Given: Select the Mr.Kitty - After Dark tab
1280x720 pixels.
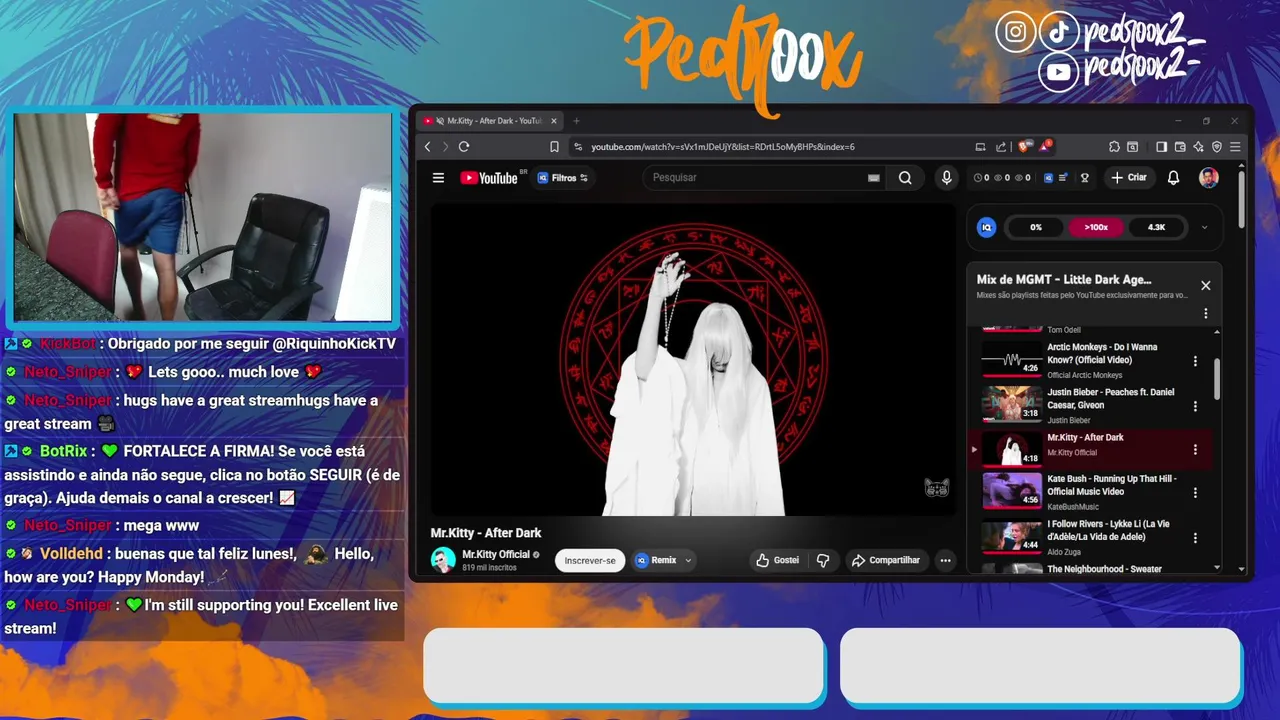Looking at the screenshot, I should point(488,121).
